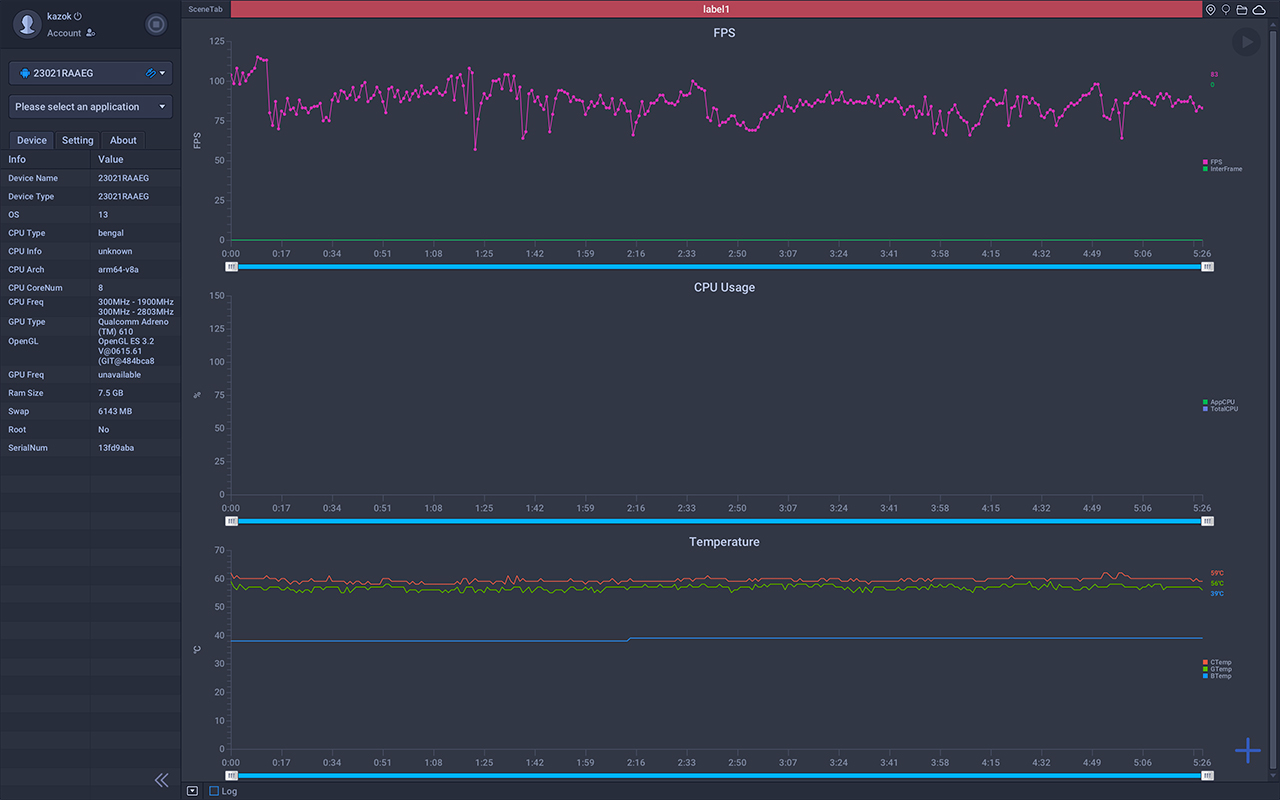Select the Device Name row
Viewport: 1280px width, 800px height.
pyautogui.click(x=90, y=178)
